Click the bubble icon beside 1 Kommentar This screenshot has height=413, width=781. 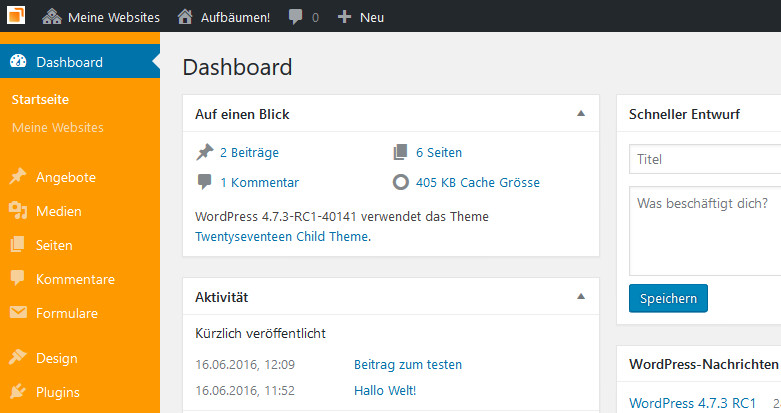(x=204, y=182)
